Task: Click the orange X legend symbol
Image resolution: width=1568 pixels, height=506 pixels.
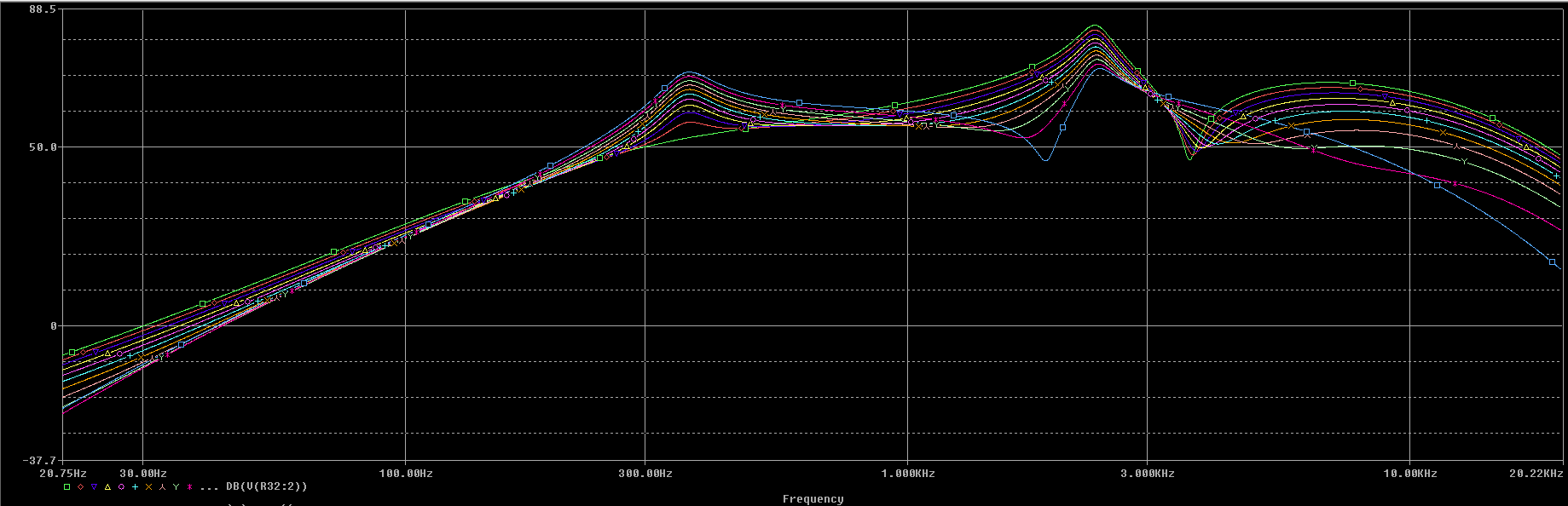Action: (149, 487)
